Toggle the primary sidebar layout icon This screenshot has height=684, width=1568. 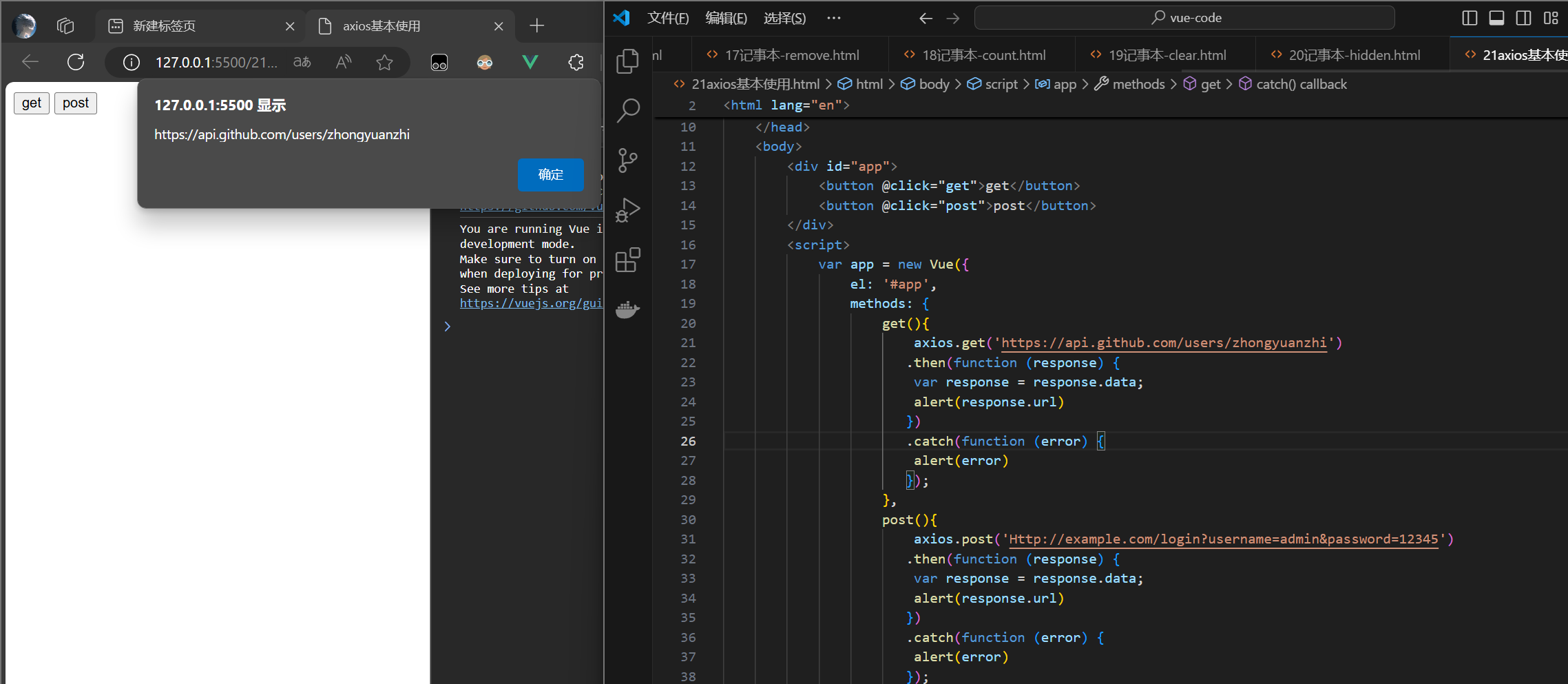pyautogui.click(x=1470, y=18)
